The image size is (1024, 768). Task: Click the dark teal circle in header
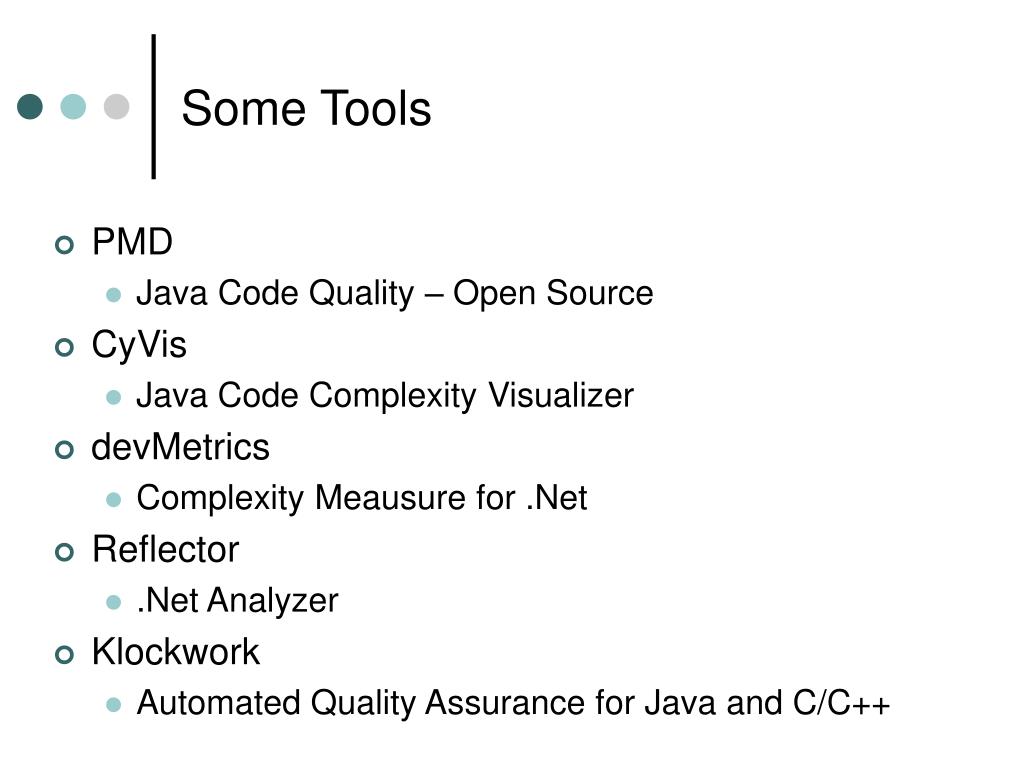(30, 106)
